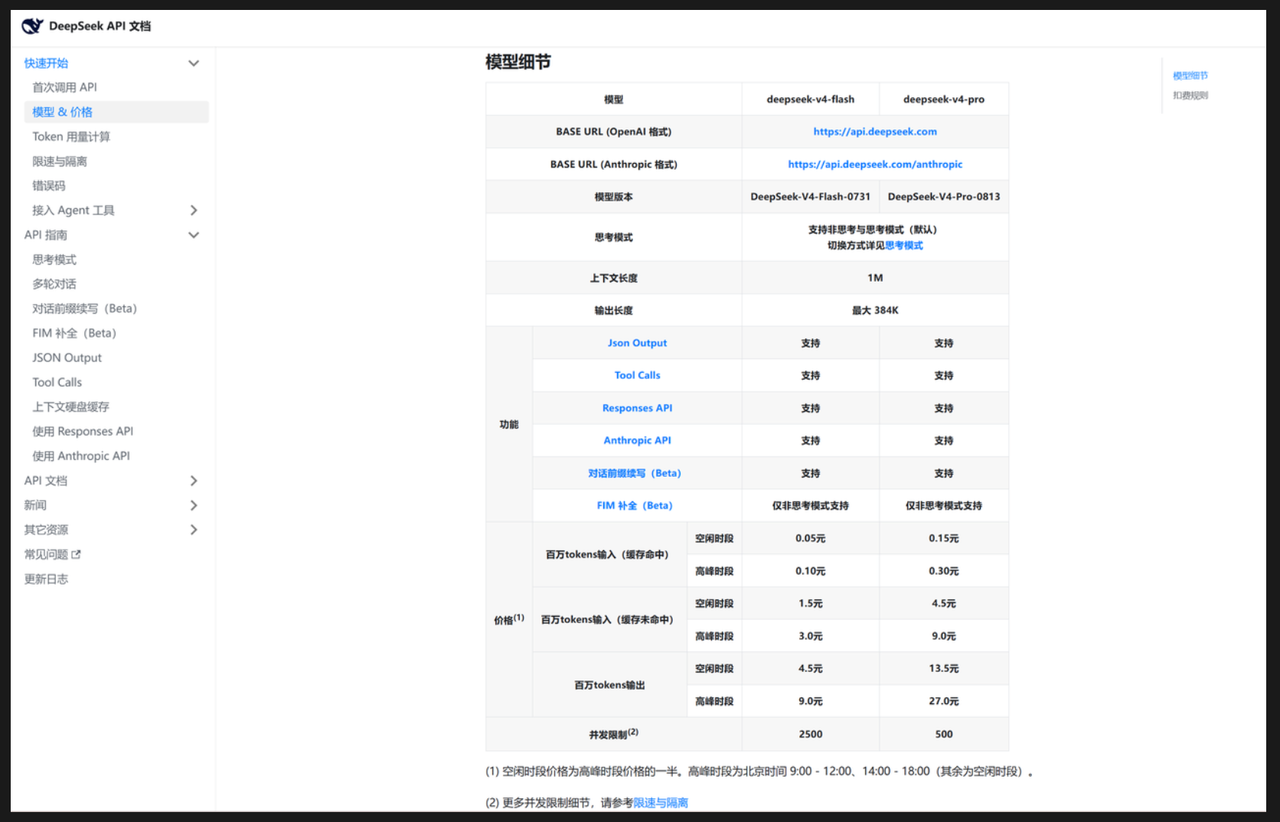1280x822 pixels.
Task: Open the api.deepseek.com/anthropic URL link
Action: click(875, 164)
